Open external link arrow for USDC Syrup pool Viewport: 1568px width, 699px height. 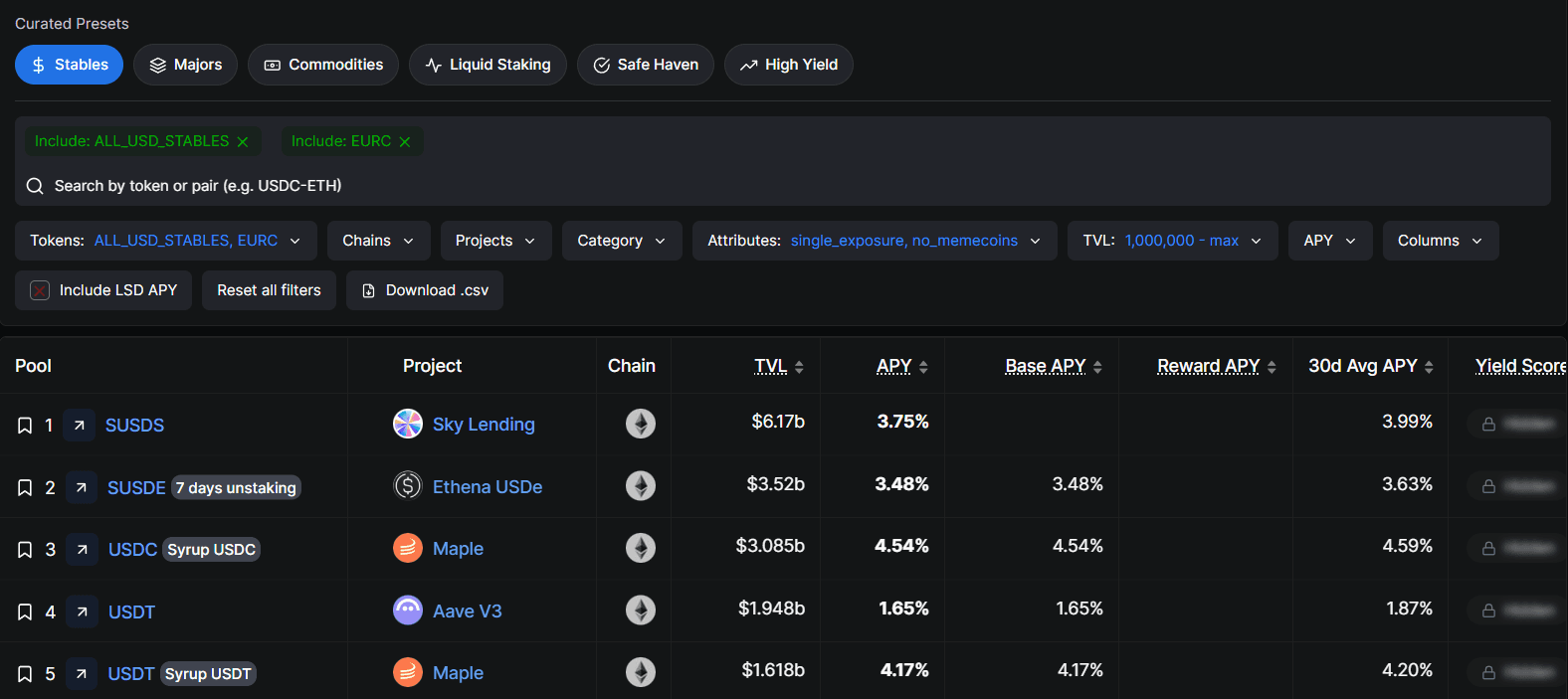83,550
